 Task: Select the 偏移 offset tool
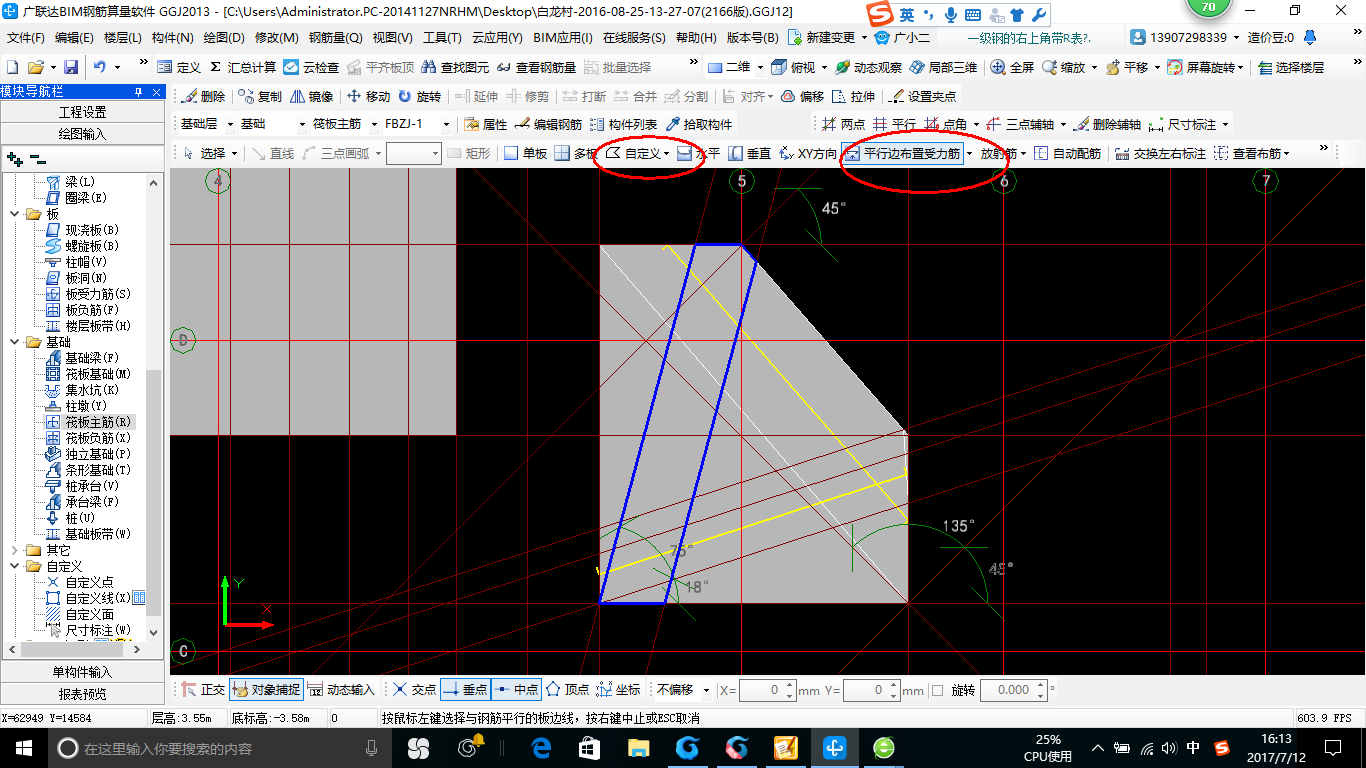(x=802, y=96)
